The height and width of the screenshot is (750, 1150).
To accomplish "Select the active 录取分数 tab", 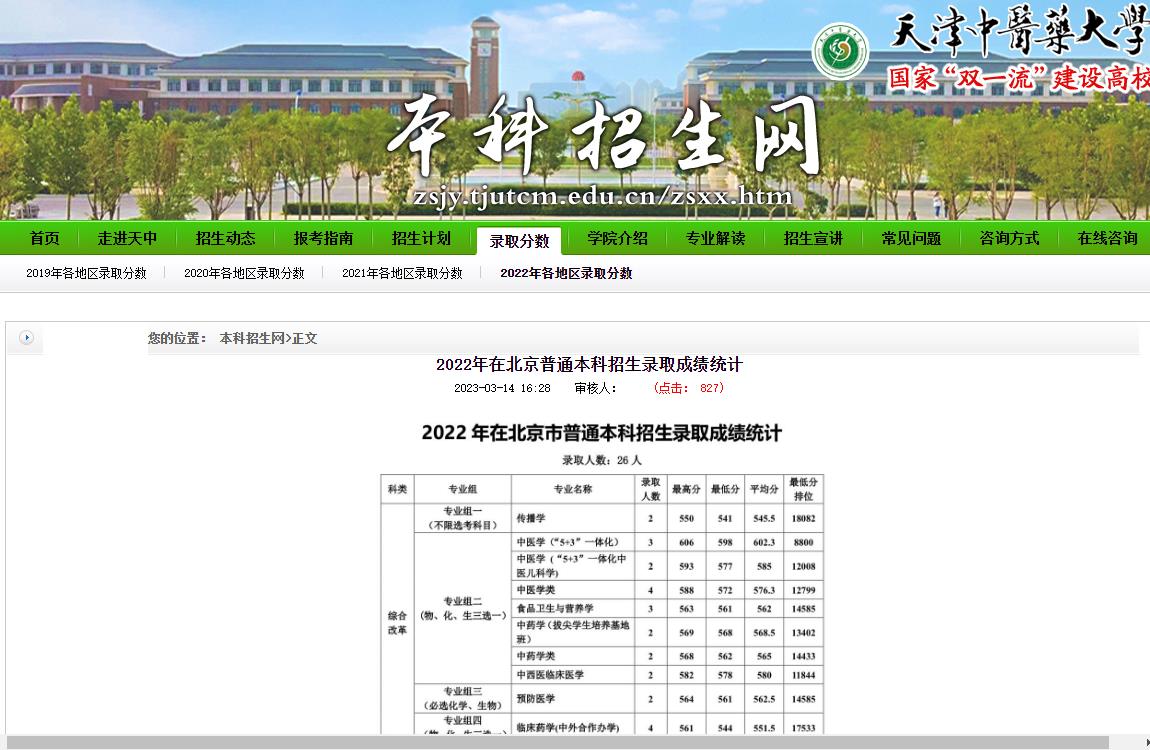I will (519, 241).
